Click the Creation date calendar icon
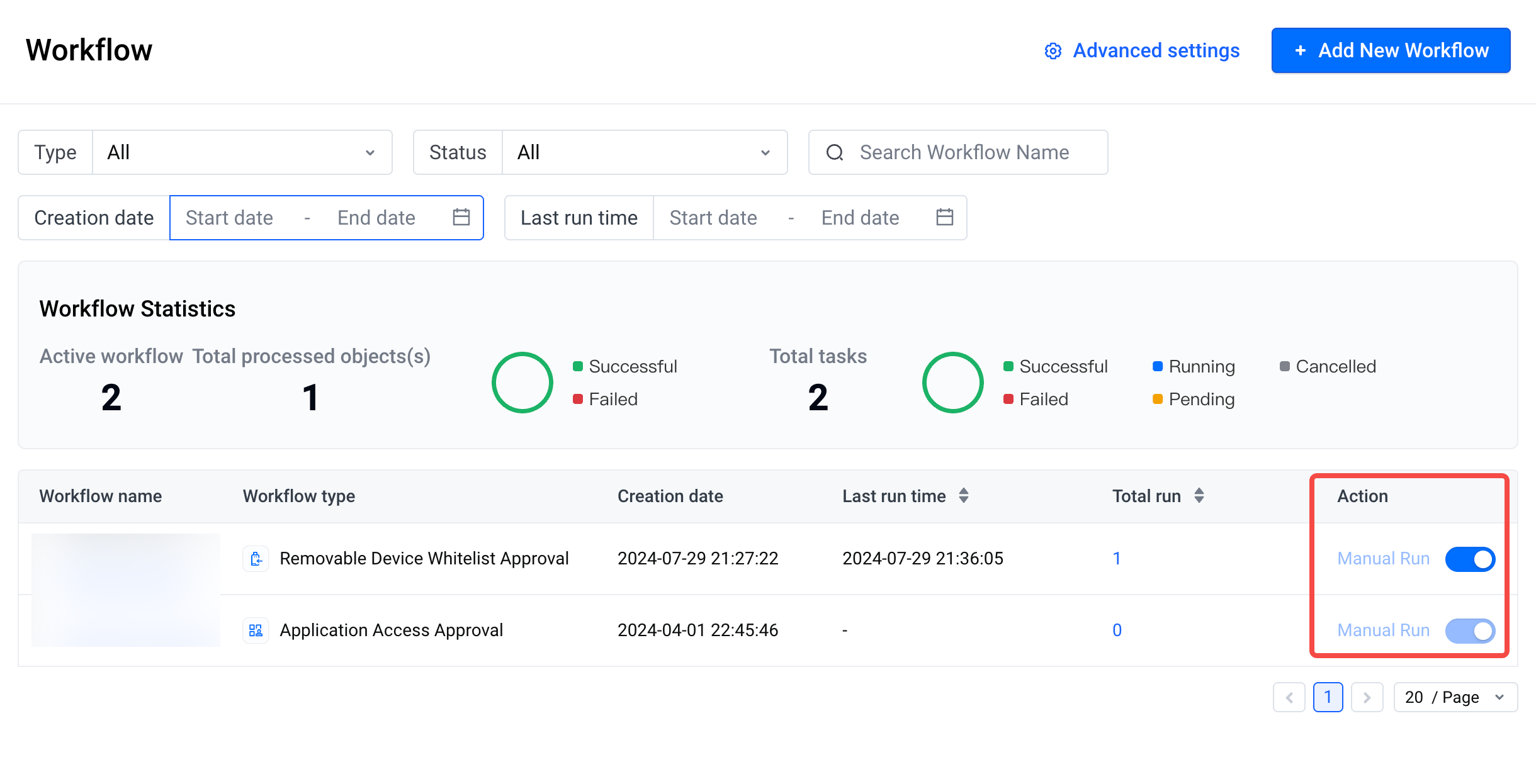 (x=461, y=217)
